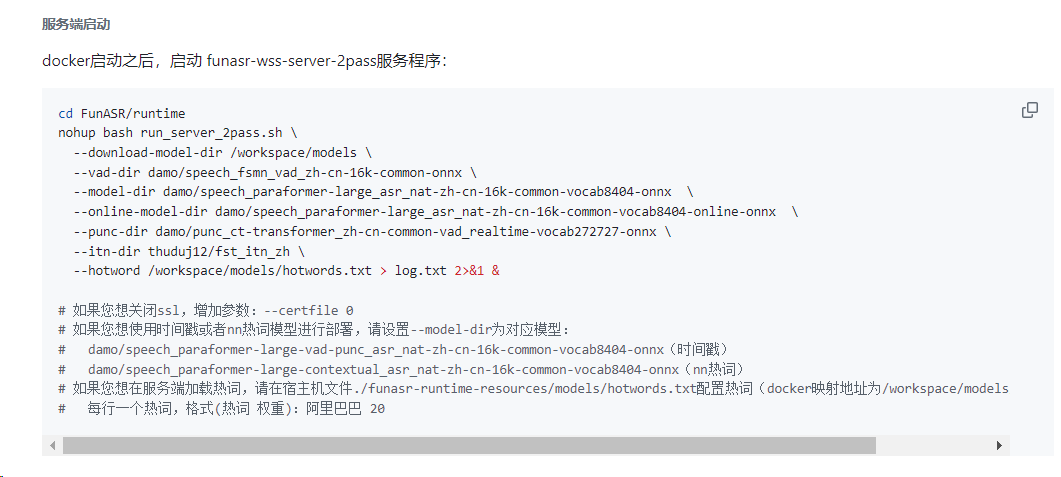
Task: Click the --itn-dir thuduj12/fst_itn_zh line
Action: pyautogui.click(x=188, y=251)
